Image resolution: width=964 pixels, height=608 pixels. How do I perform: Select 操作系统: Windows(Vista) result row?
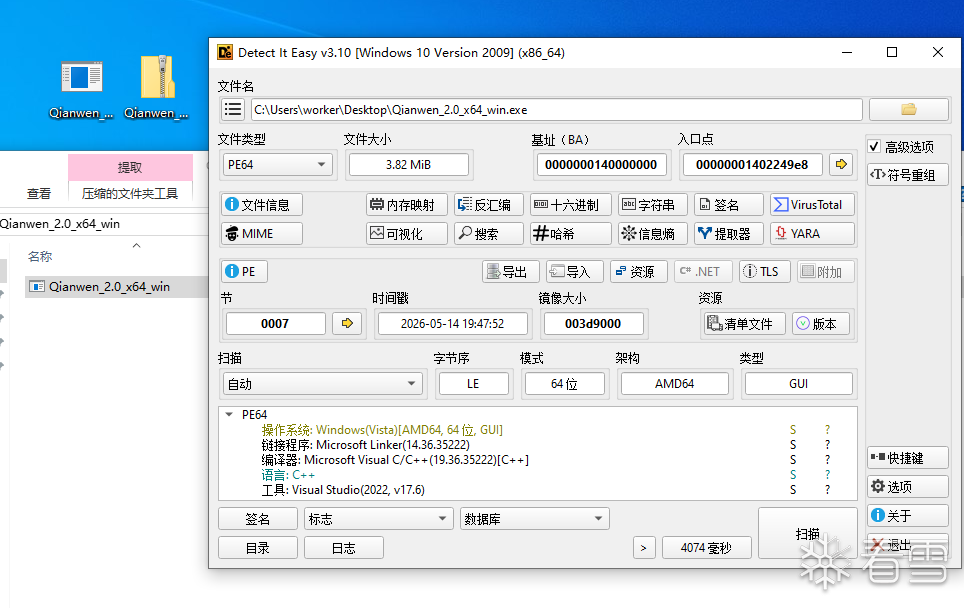point(382,430)
